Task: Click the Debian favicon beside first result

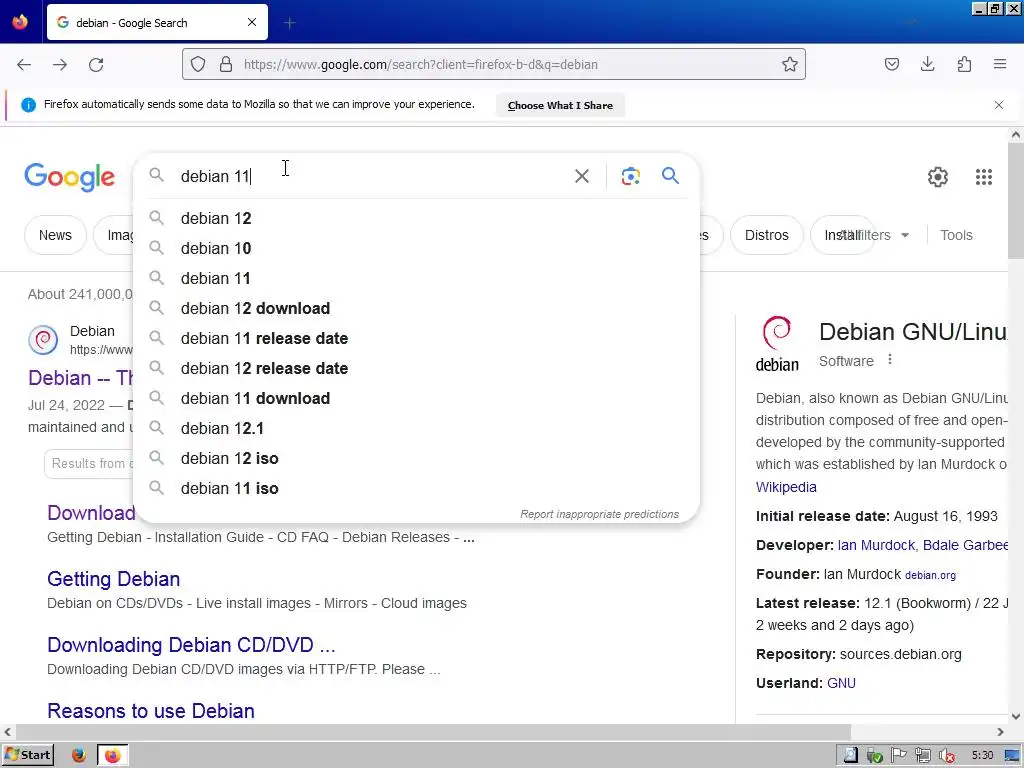Action: (x=43, y=340)
